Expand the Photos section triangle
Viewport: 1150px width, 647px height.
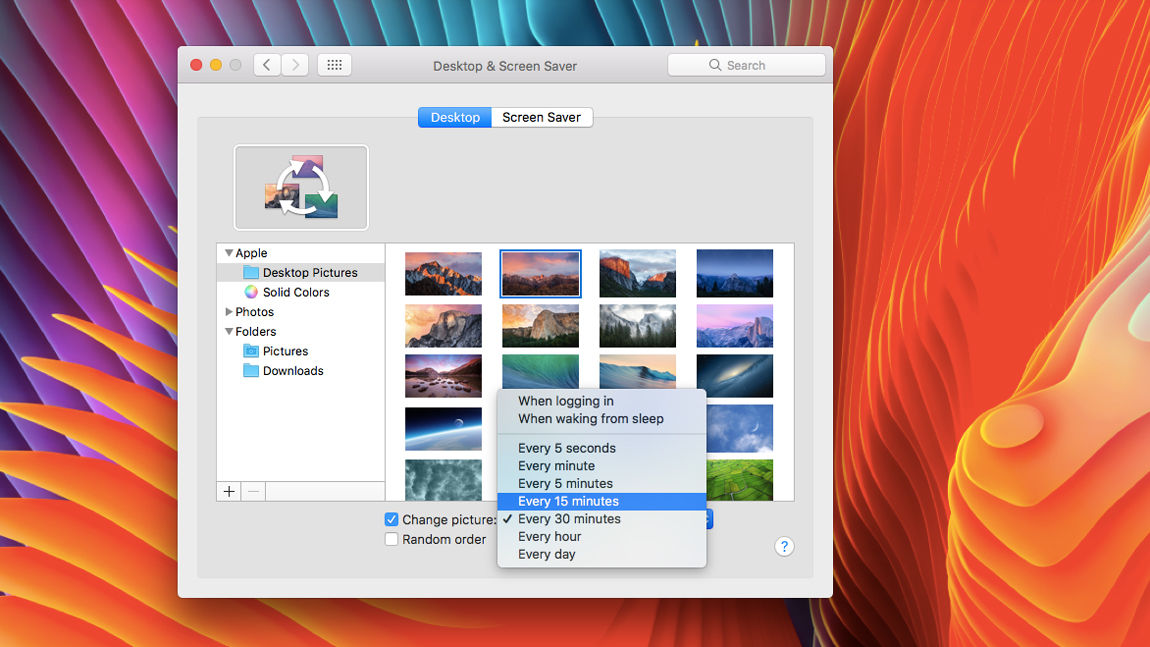click(x=229, y=312)
